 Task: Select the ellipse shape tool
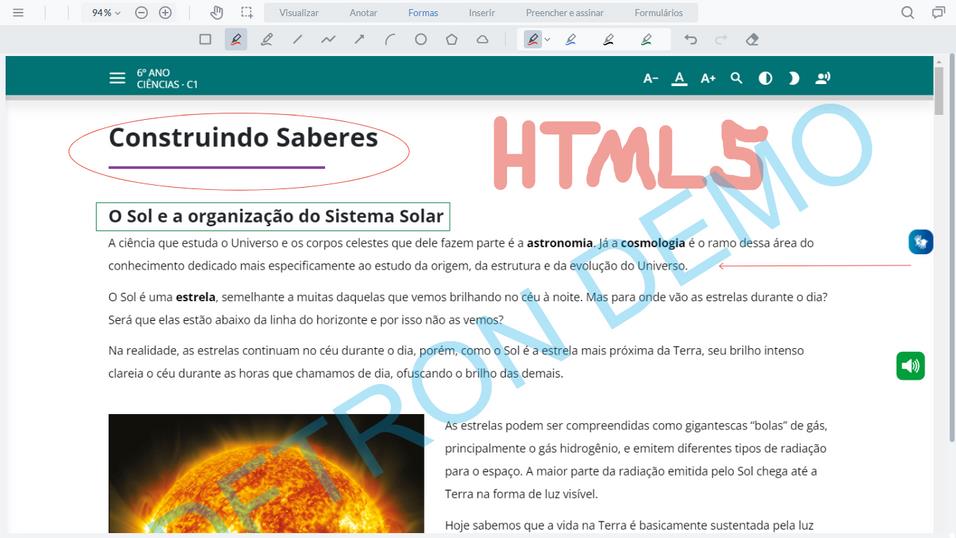coord(421,40)
